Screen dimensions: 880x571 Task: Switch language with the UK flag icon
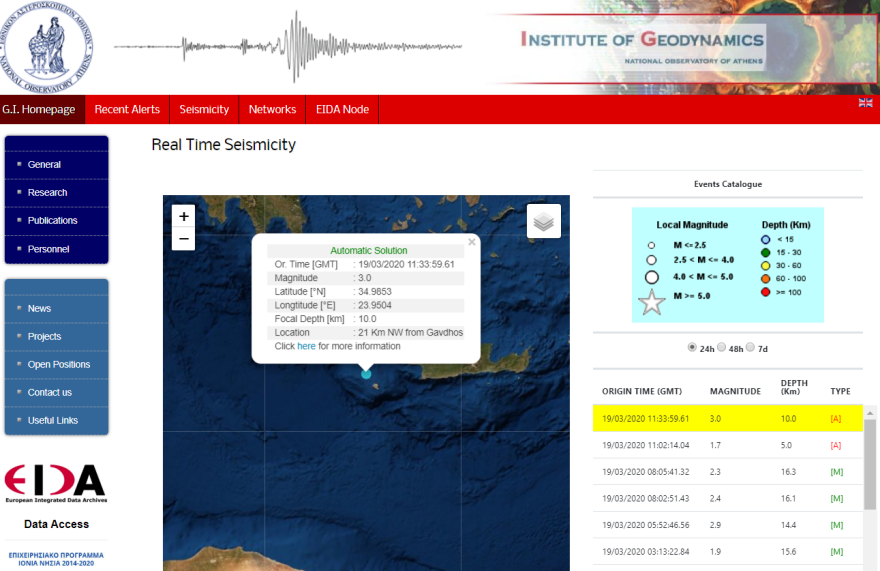[x=865, y=103]
